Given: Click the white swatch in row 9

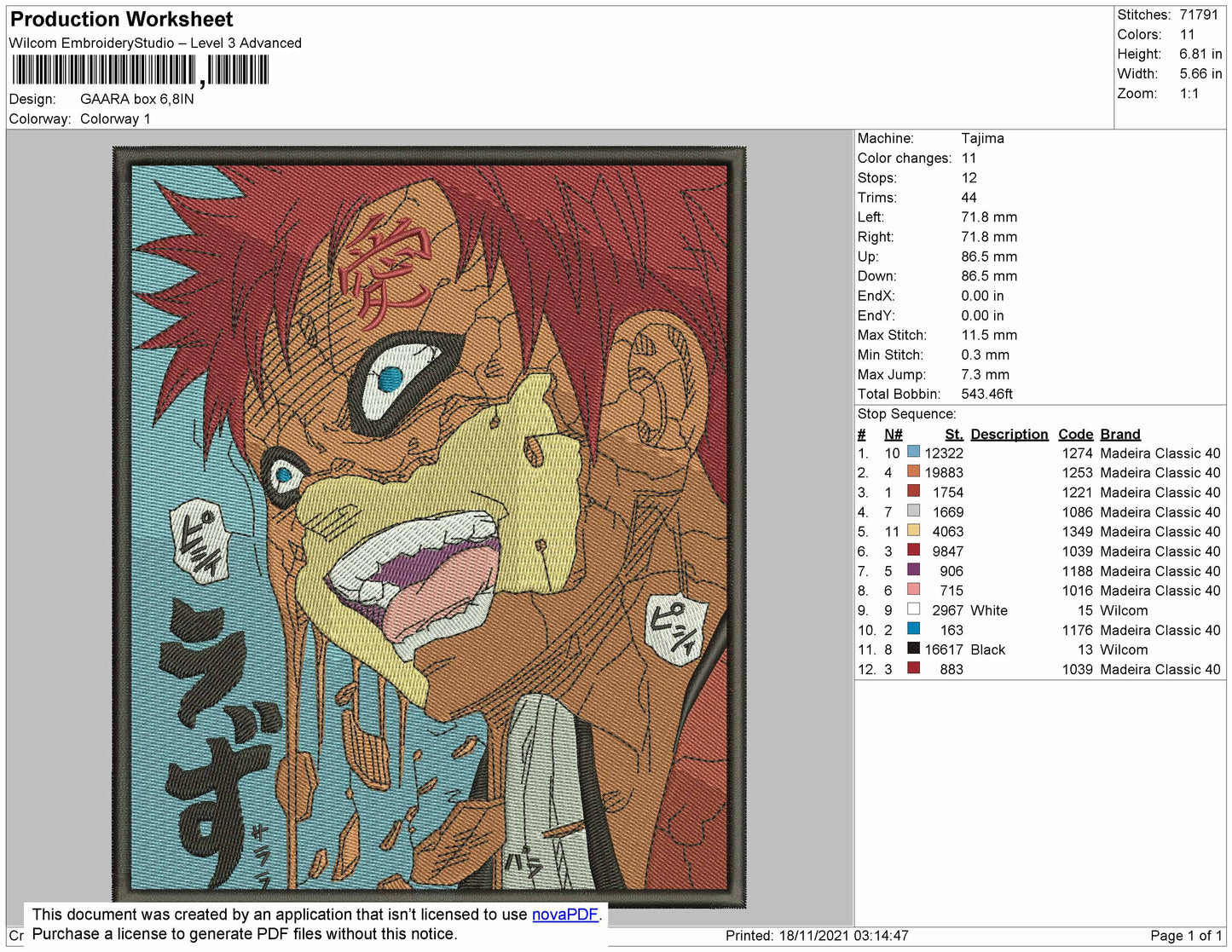Looking at the screenshot, I should coord(914,609).
